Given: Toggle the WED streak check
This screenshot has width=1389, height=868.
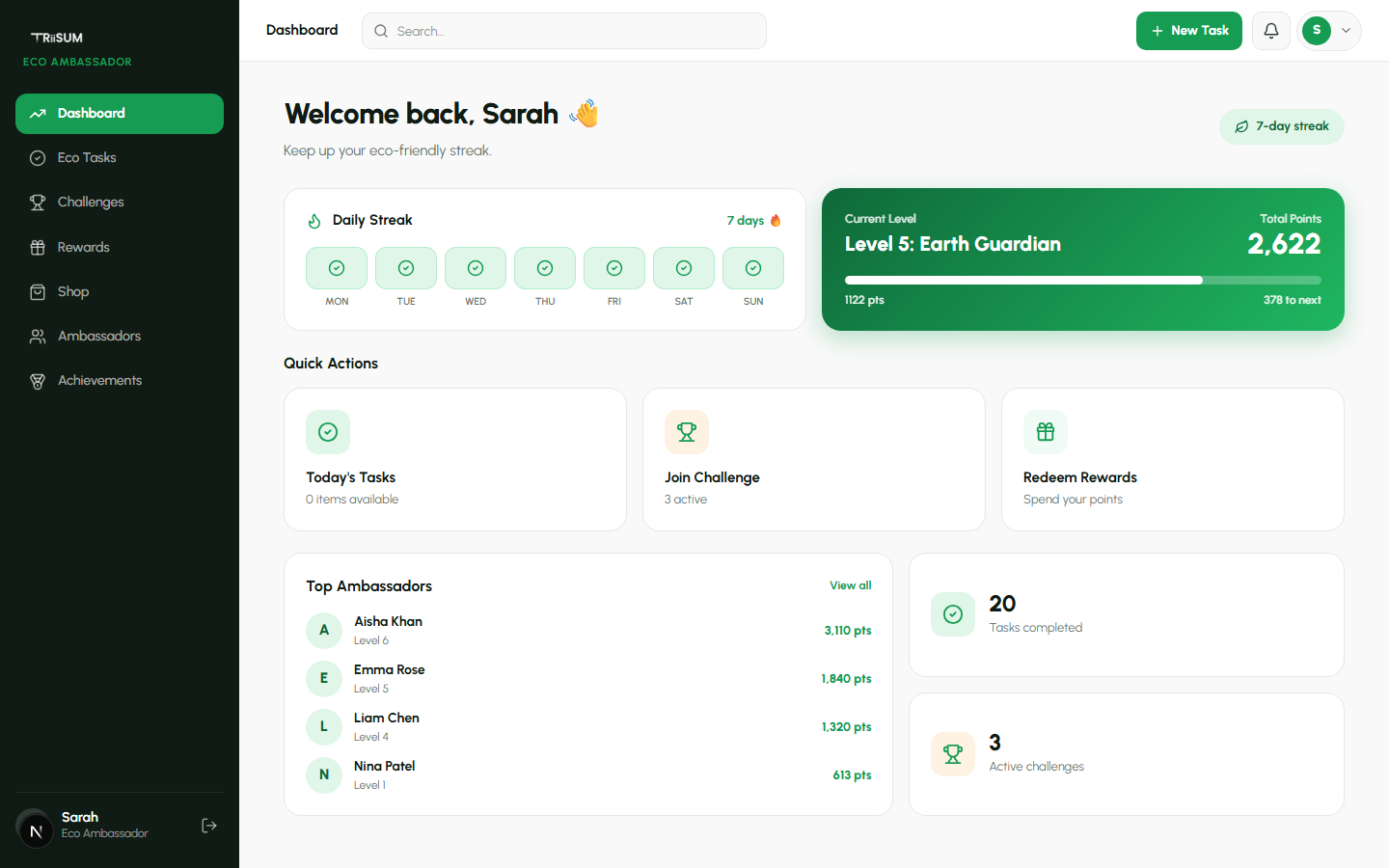Looking at the screenshot, I should (476, 268).
